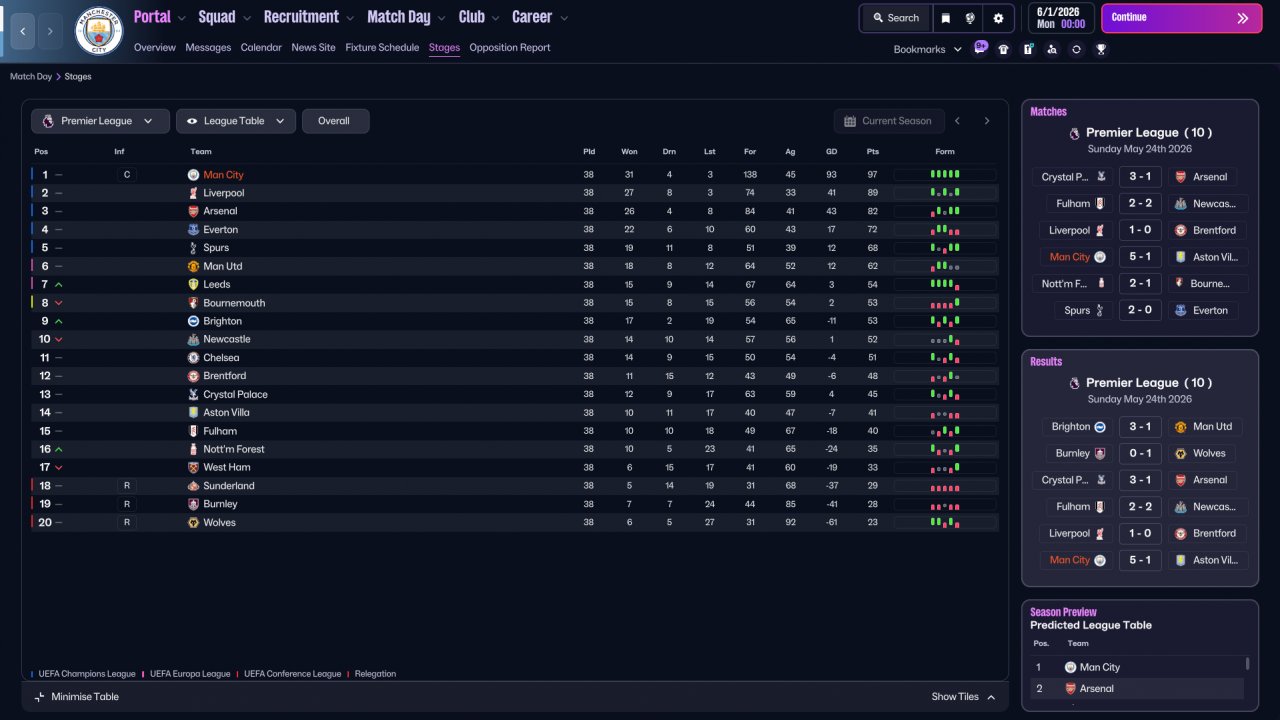Click the champions 'C' badge on Man City row
The width and height of the screenshot is (1280, 720).
tap(126, 175)
